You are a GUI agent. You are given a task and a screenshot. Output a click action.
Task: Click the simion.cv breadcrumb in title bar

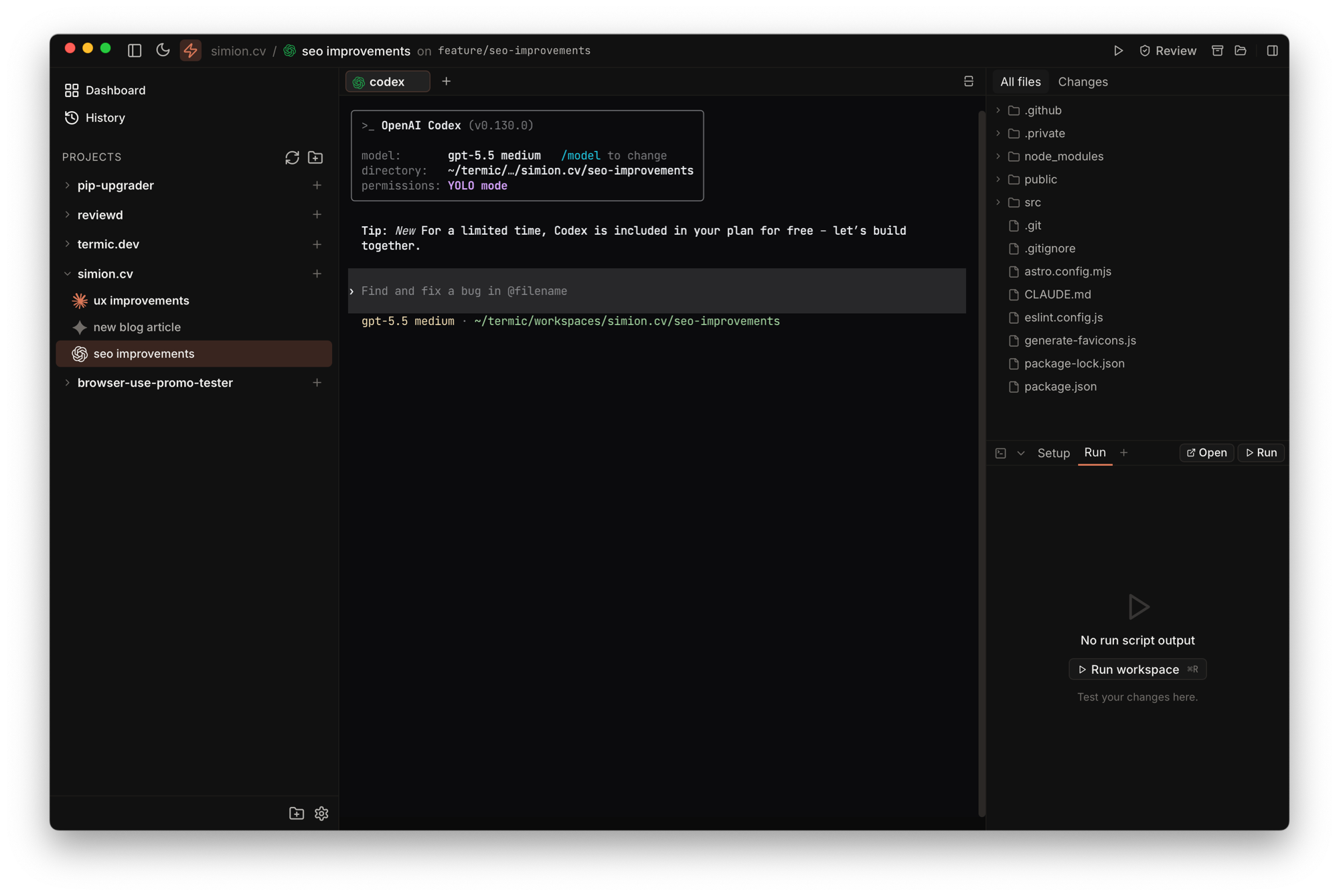(x=238, y=51)
